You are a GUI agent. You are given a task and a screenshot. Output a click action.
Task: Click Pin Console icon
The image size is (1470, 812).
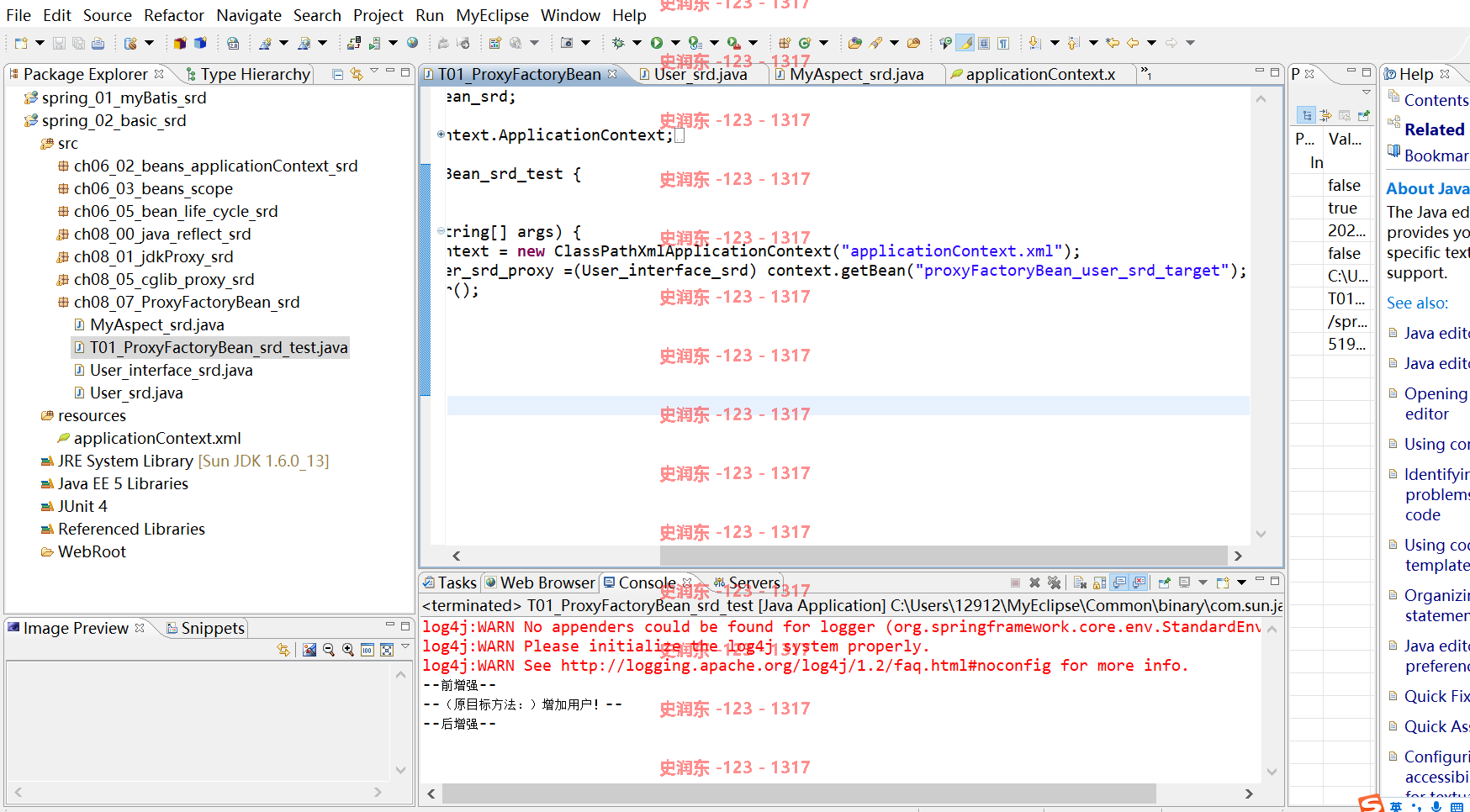1164,583
